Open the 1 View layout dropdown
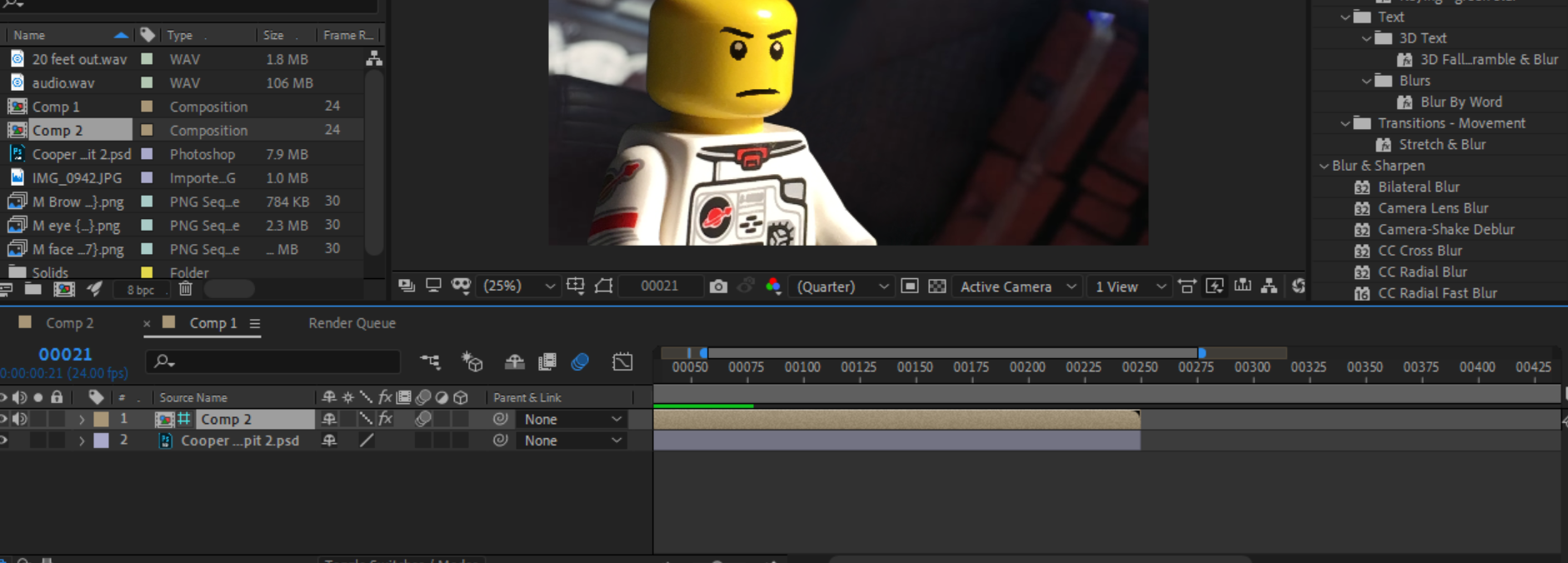1568x563 pixels. pyautogui.click(x=1130, y=286)
